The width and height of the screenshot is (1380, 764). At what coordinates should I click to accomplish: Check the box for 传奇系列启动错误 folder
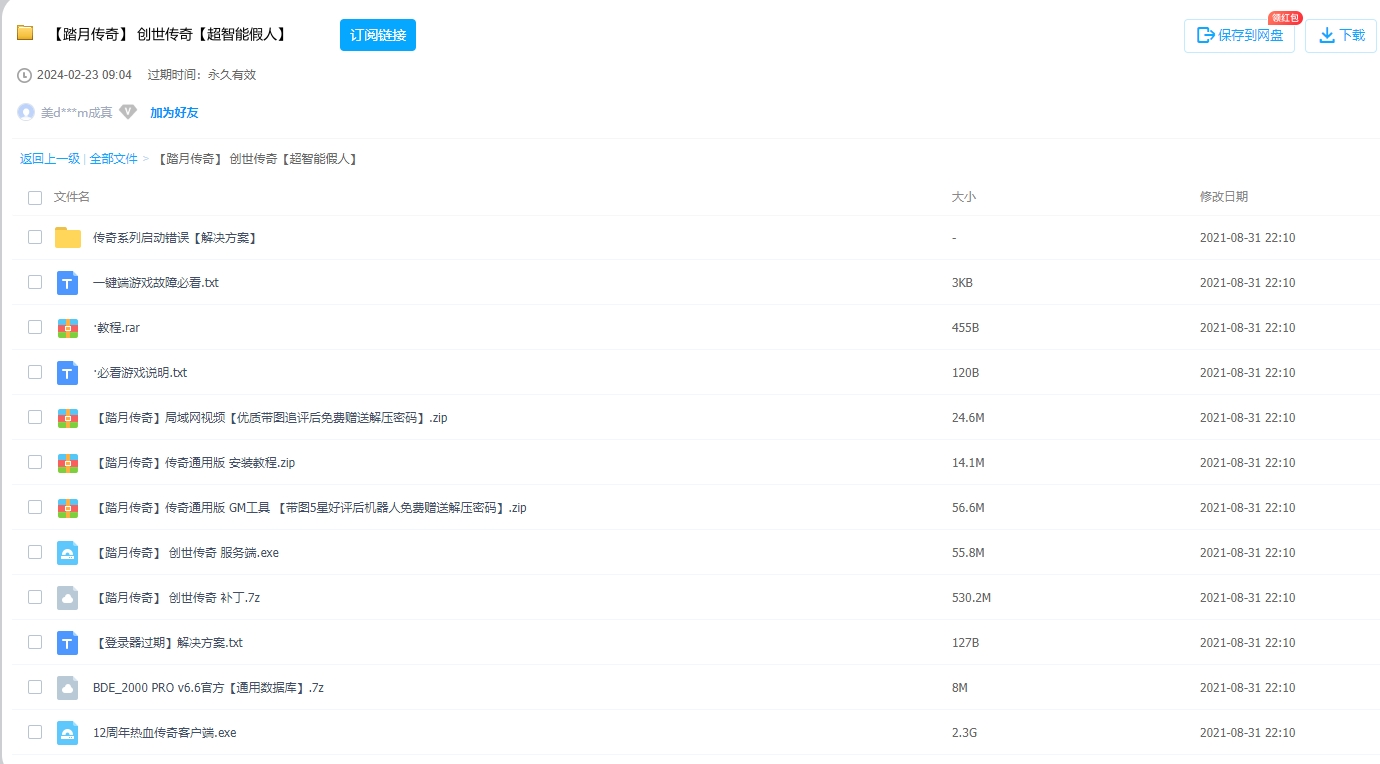coord(35,237)
